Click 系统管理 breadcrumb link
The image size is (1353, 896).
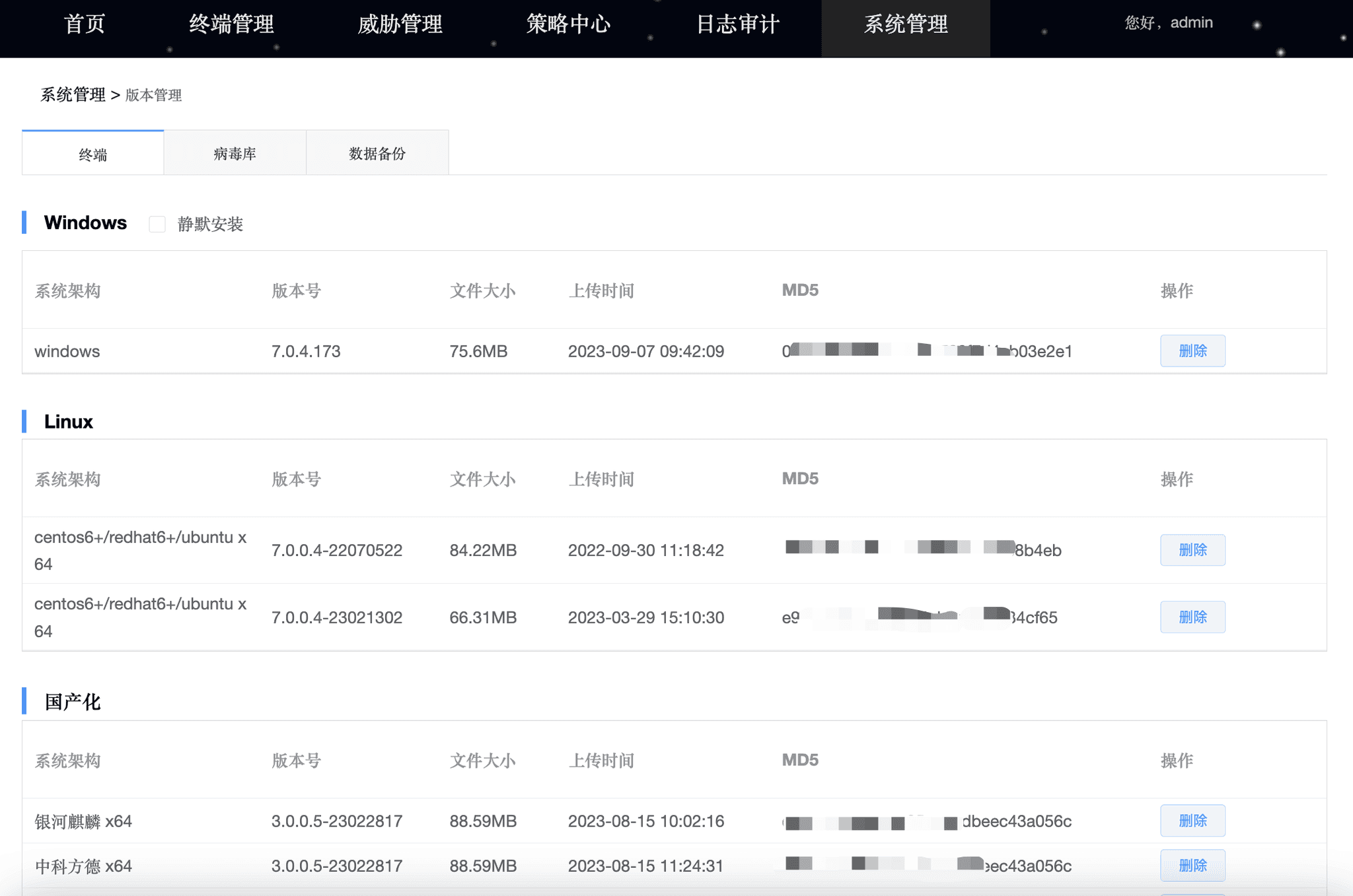[x=73, y=95]
